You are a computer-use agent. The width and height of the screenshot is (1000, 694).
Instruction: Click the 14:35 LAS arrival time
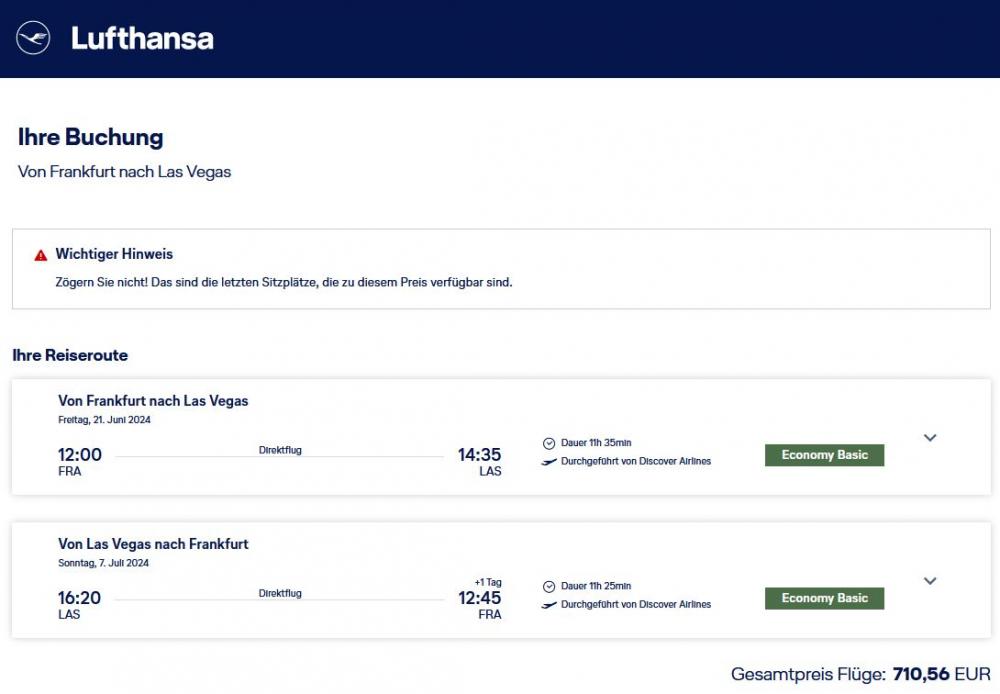point(479,454)
